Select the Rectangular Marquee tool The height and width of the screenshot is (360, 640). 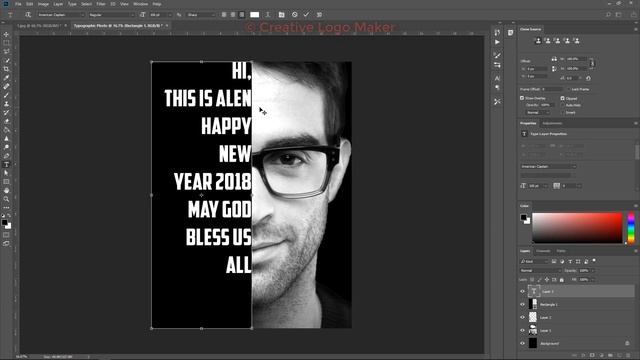point(6,43)
